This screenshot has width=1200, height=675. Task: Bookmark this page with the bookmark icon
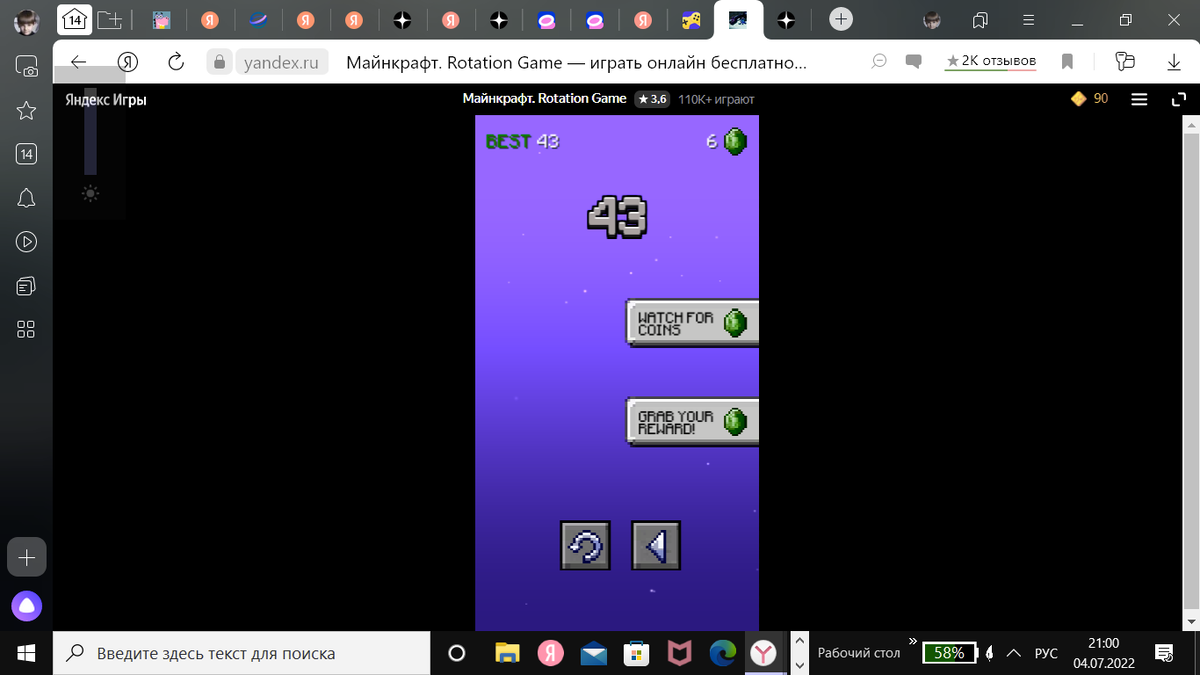coord(1067,62)
